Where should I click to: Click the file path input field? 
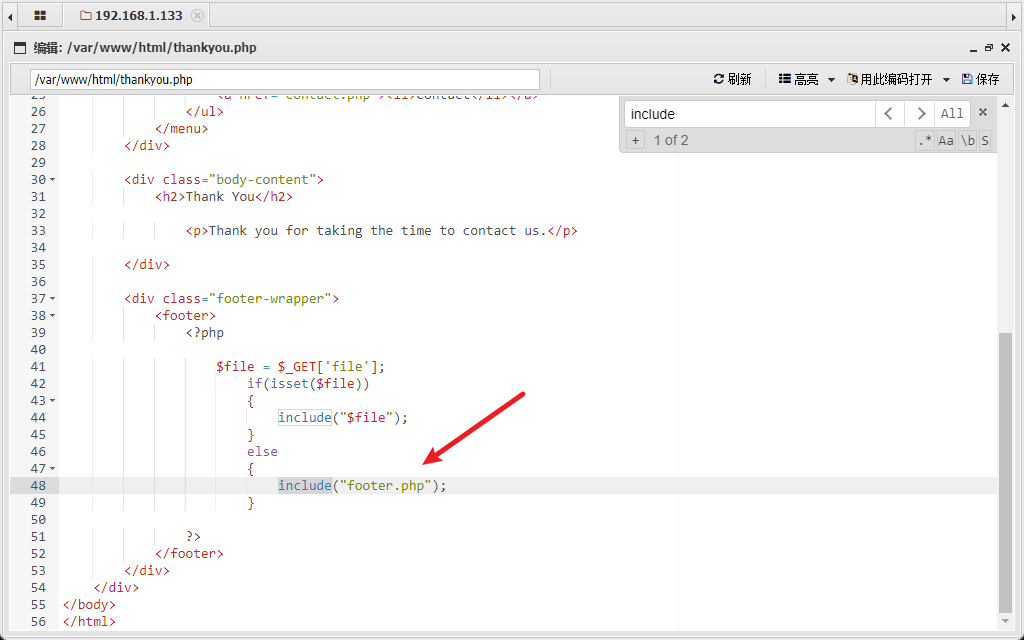[285, 80]
